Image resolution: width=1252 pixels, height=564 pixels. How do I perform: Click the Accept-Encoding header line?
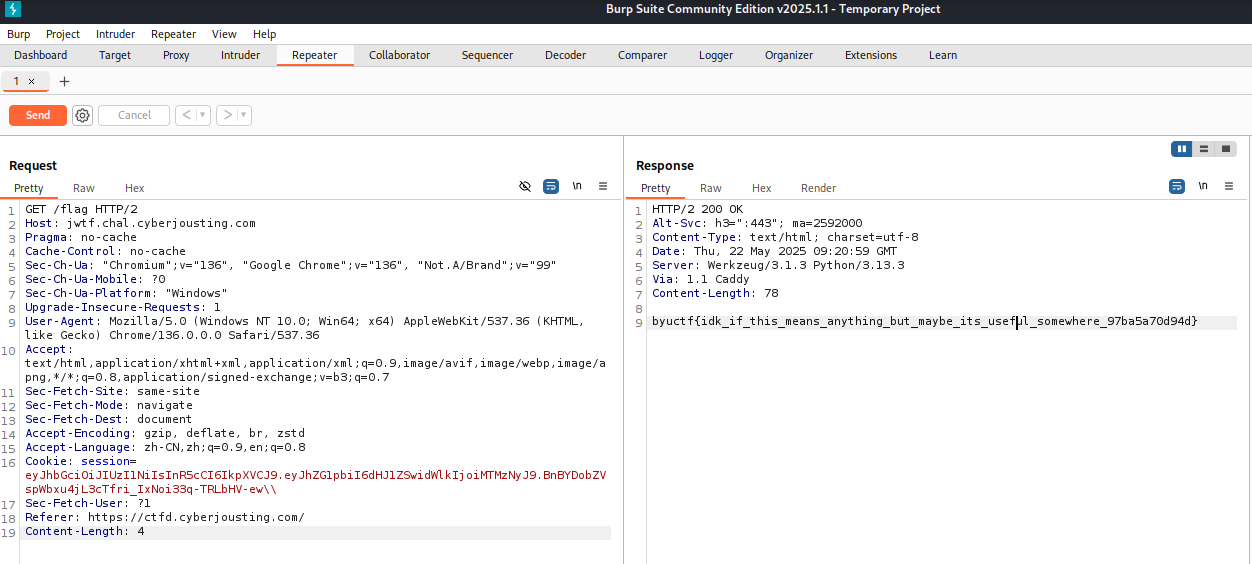click(x=165, y=434)
